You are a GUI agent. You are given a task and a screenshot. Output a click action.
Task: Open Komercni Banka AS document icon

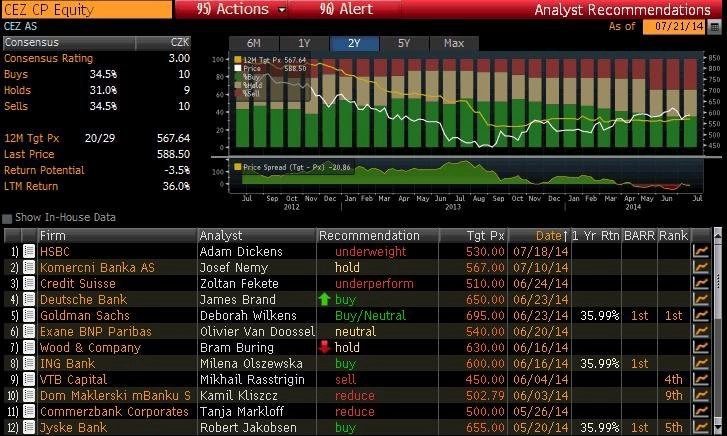[x=29, y=268]
